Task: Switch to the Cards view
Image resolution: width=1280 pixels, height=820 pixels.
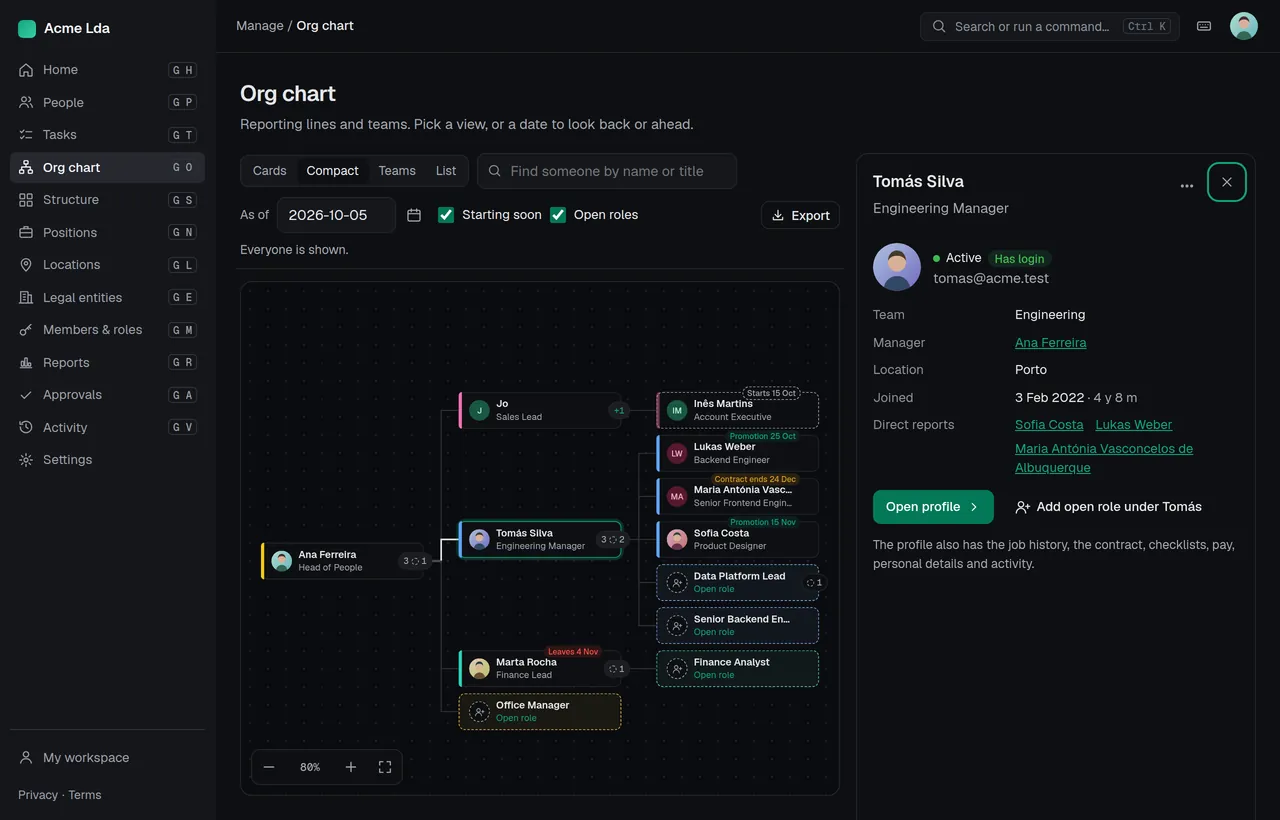Action: (270, 171)
